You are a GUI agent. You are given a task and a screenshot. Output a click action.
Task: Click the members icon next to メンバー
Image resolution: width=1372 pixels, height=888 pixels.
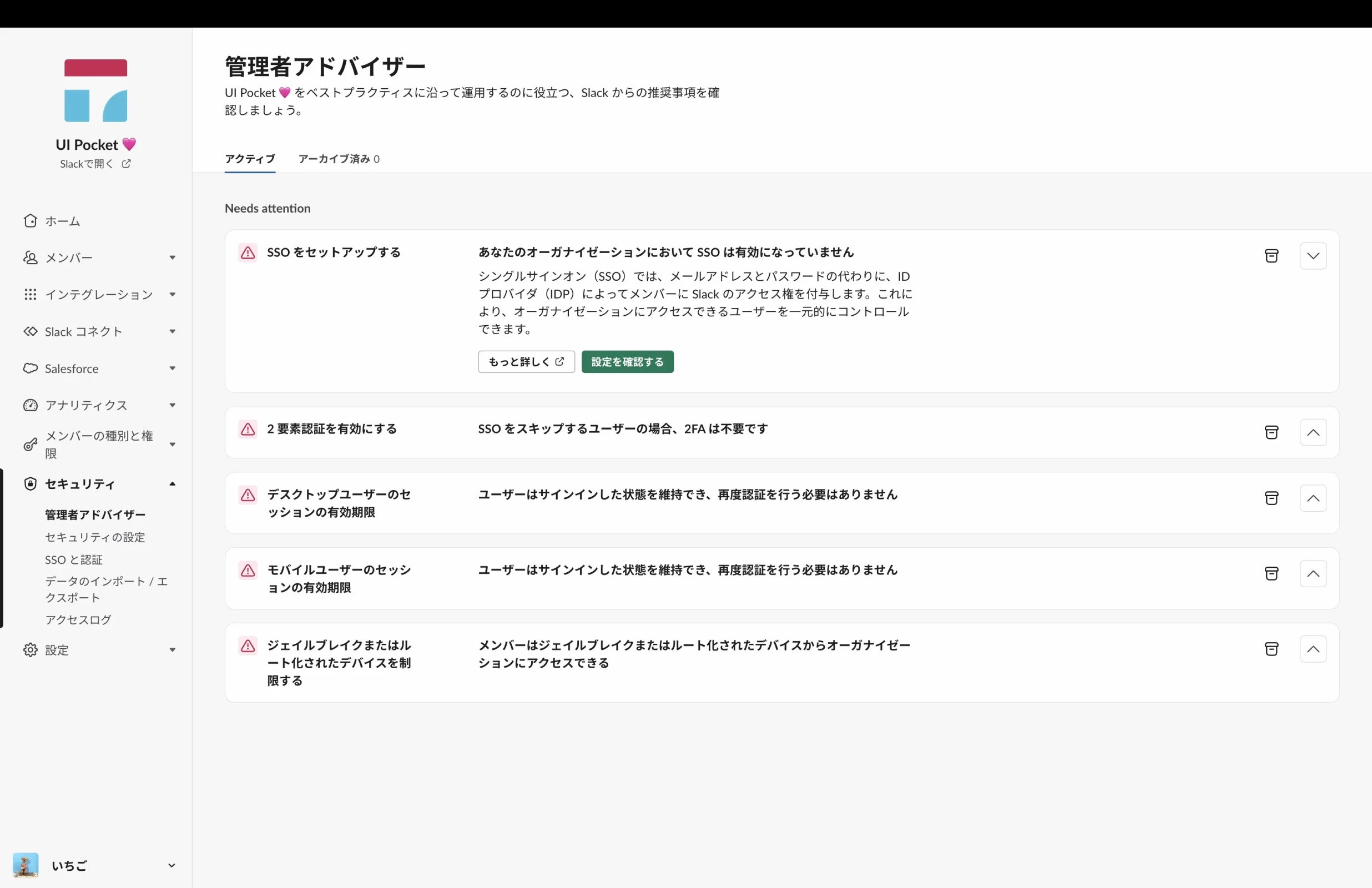[x=31, y=257]
